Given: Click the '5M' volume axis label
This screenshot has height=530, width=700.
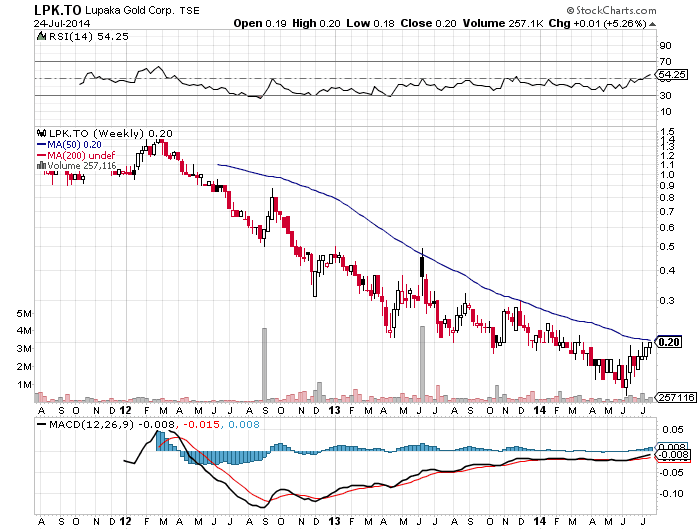Looking at the screenshot, I should (x=25, y=314).
